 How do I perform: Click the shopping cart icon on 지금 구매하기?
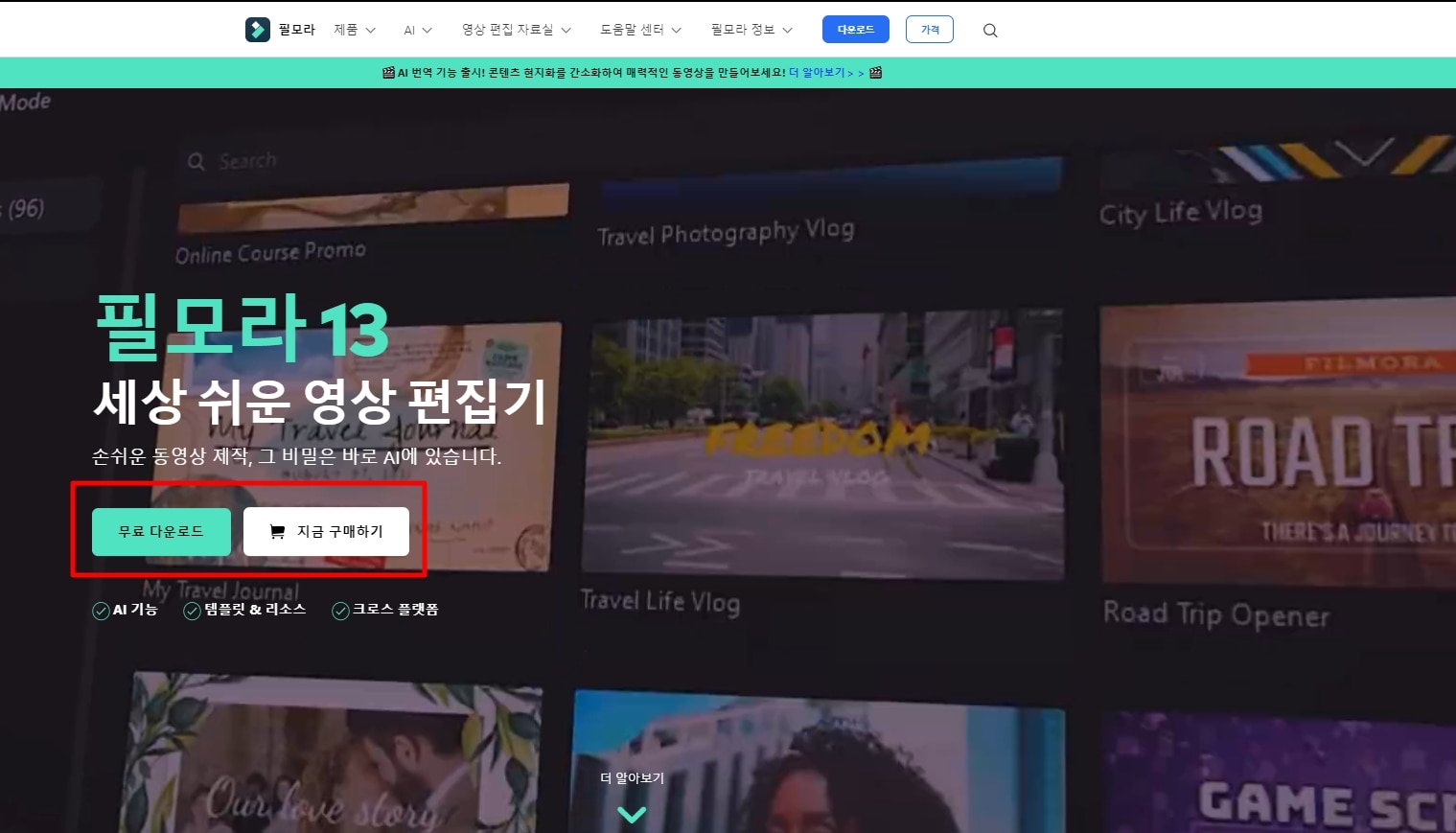click(x=277, y=531)
